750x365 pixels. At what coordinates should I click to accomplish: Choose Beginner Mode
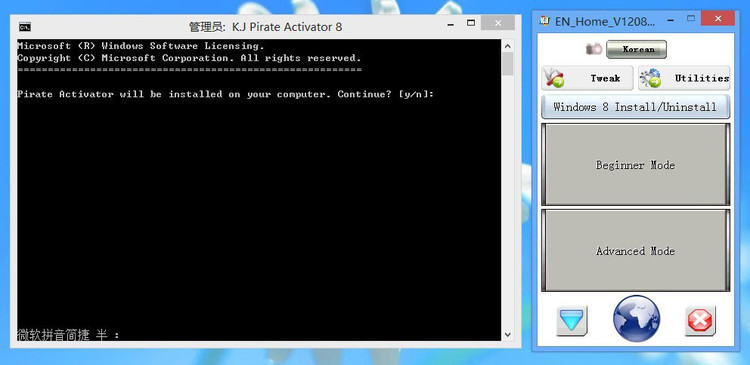(636, 165)
